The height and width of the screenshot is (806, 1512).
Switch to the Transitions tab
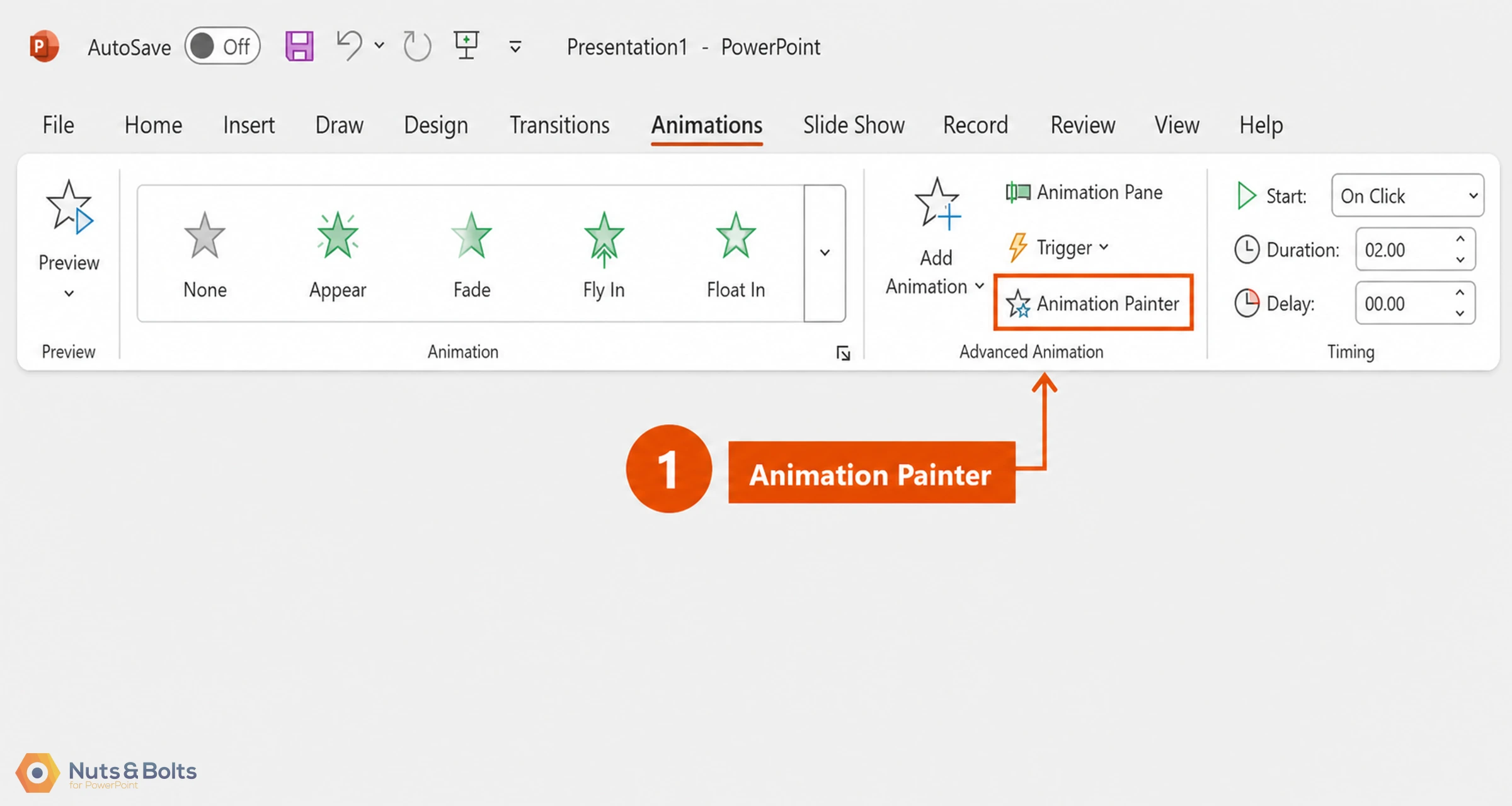559,125
